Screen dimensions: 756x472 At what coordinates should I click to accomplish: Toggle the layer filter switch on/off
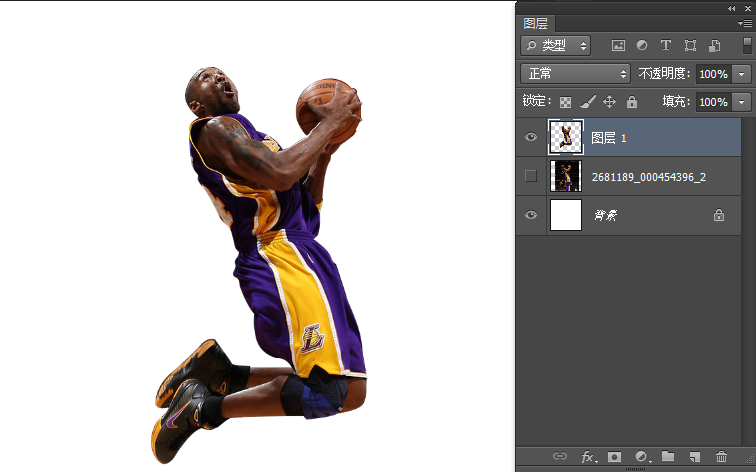pos(747,45)
